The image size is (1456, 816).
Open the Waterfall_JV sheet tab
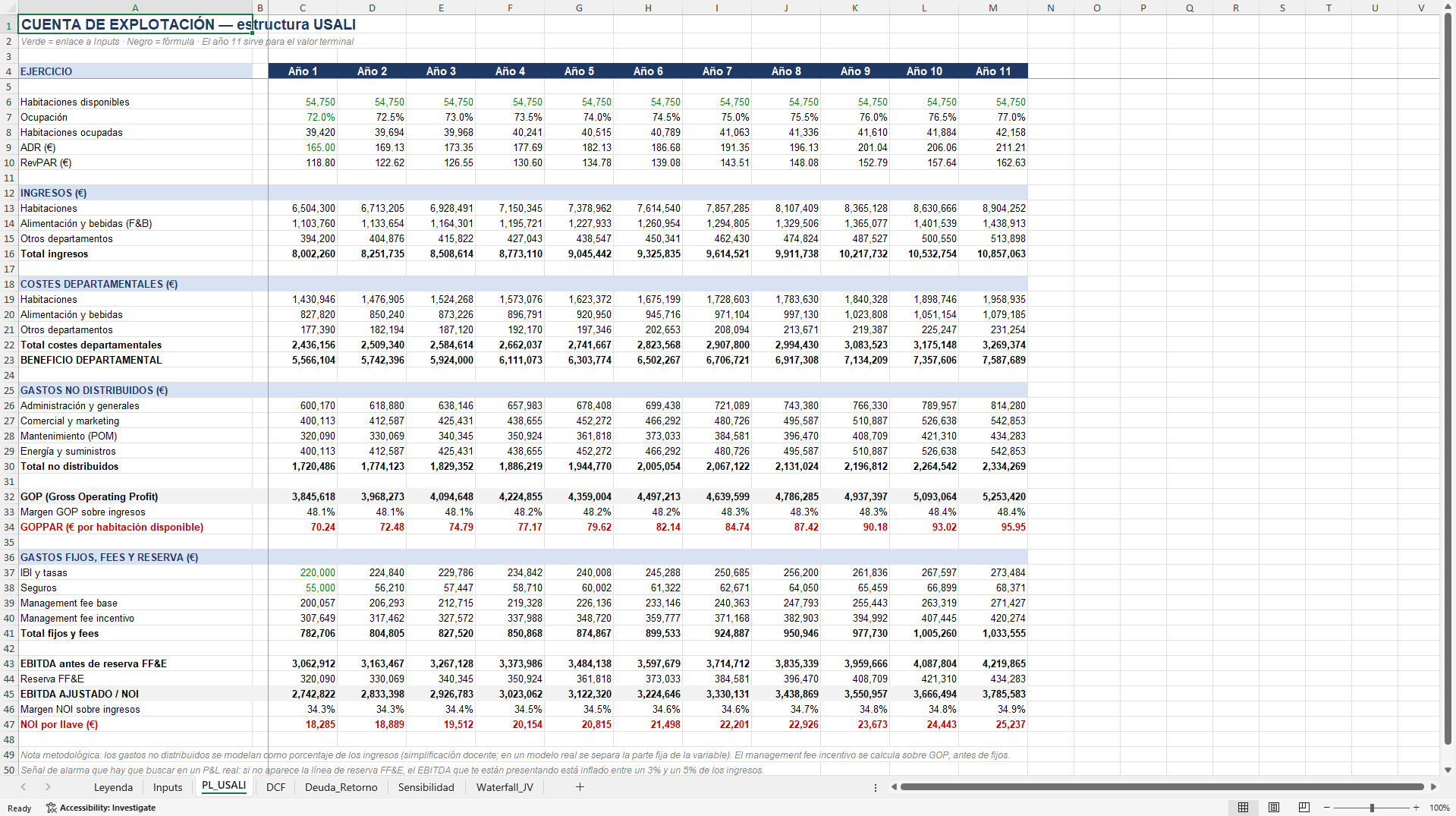tap(505, 787)
